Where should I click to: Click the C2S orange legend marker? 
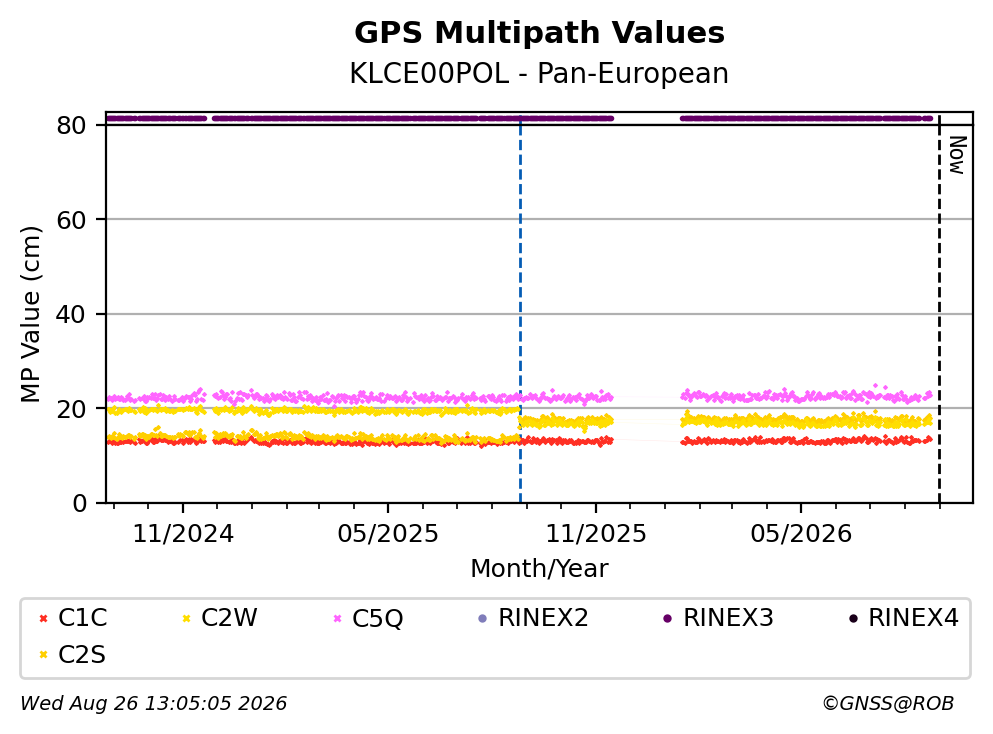click(x=43, y=655)
